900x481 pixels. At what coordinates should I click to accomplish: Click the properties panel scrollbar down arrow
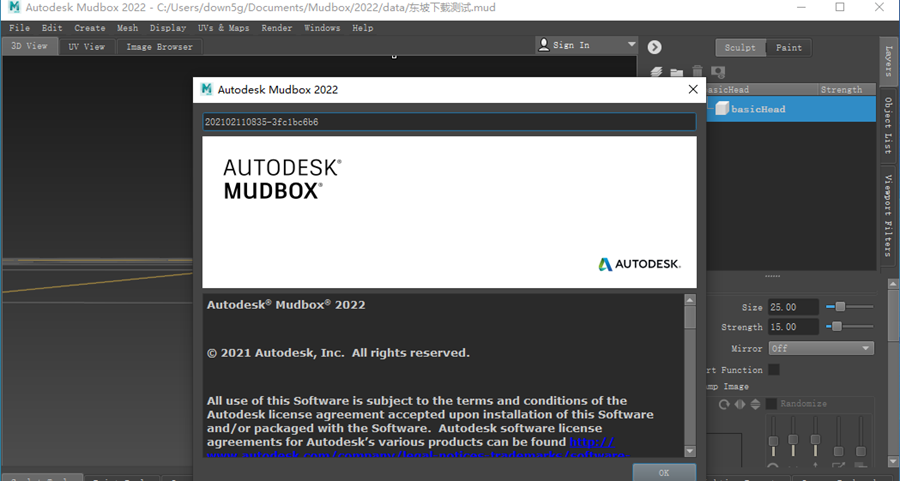893,461
